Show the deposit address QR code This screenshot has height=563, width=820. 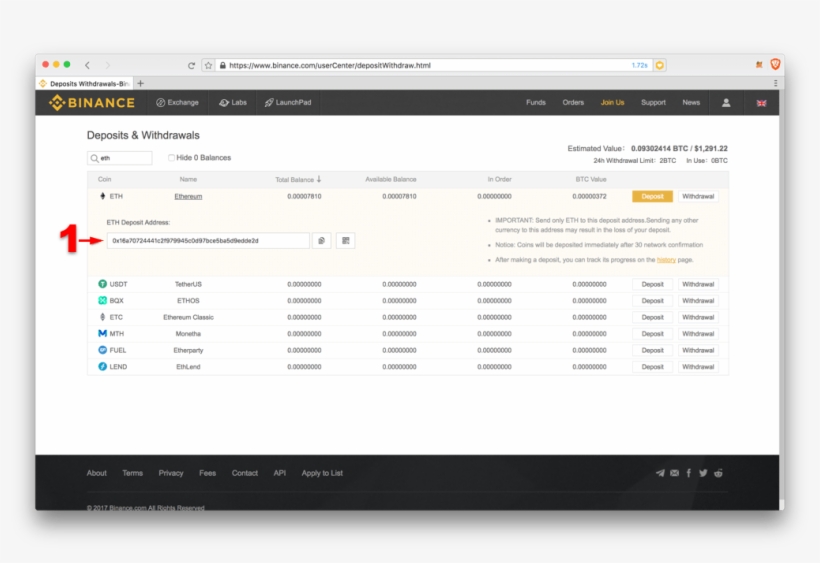coord(346,240)
